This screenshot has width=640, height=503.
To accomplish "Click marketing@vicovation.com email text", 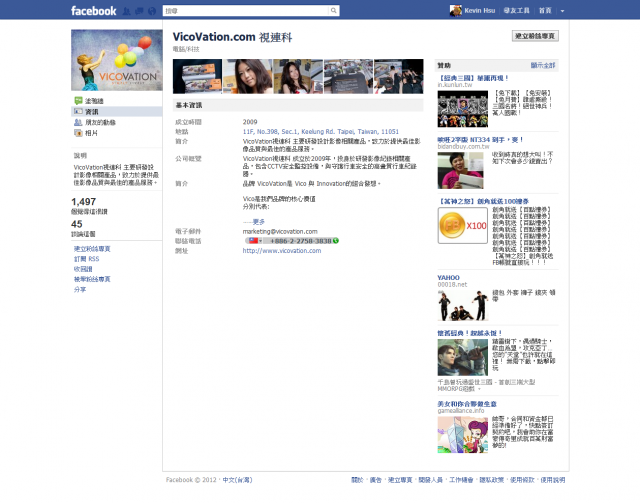I will [280, 231].
